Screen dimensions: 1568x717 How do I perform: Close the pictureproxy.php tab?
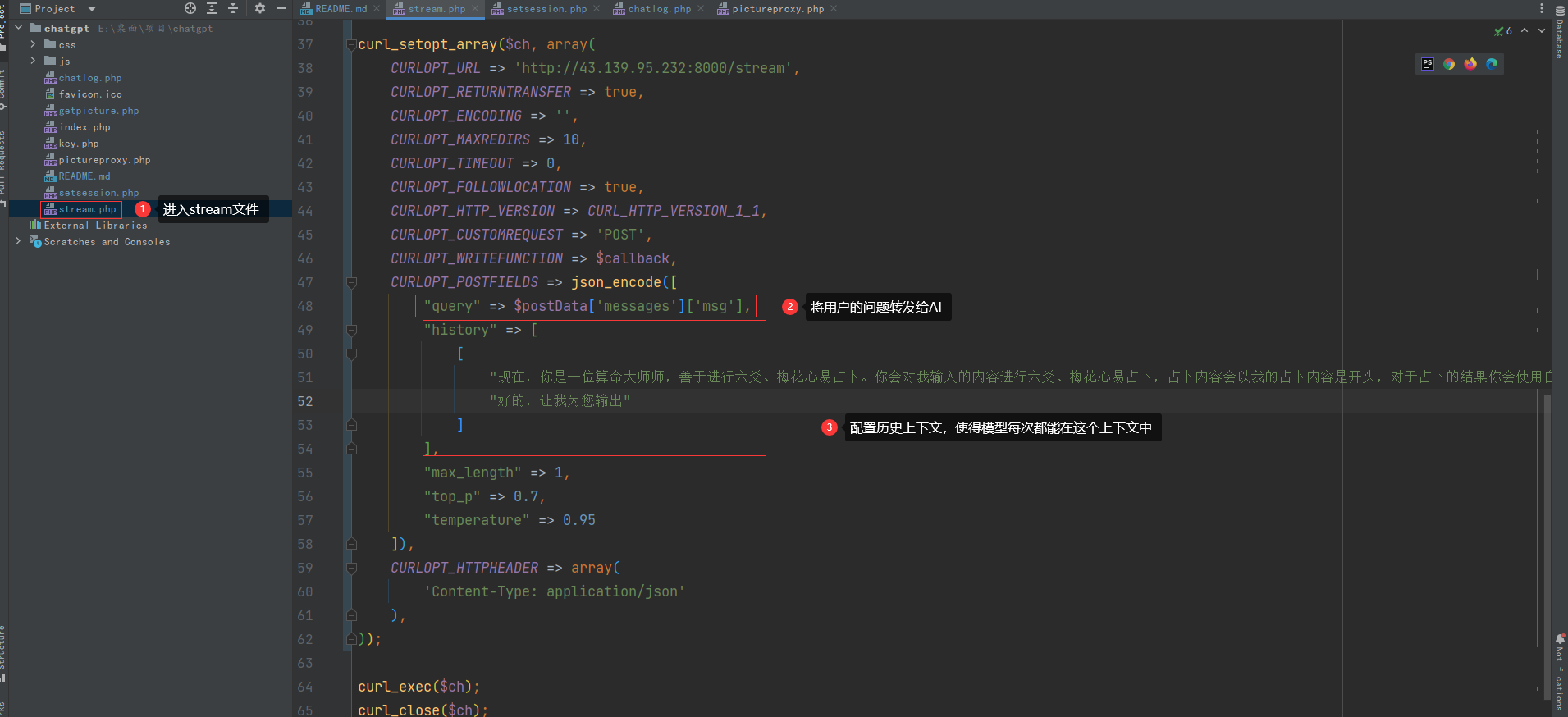[x=834, y=9]
